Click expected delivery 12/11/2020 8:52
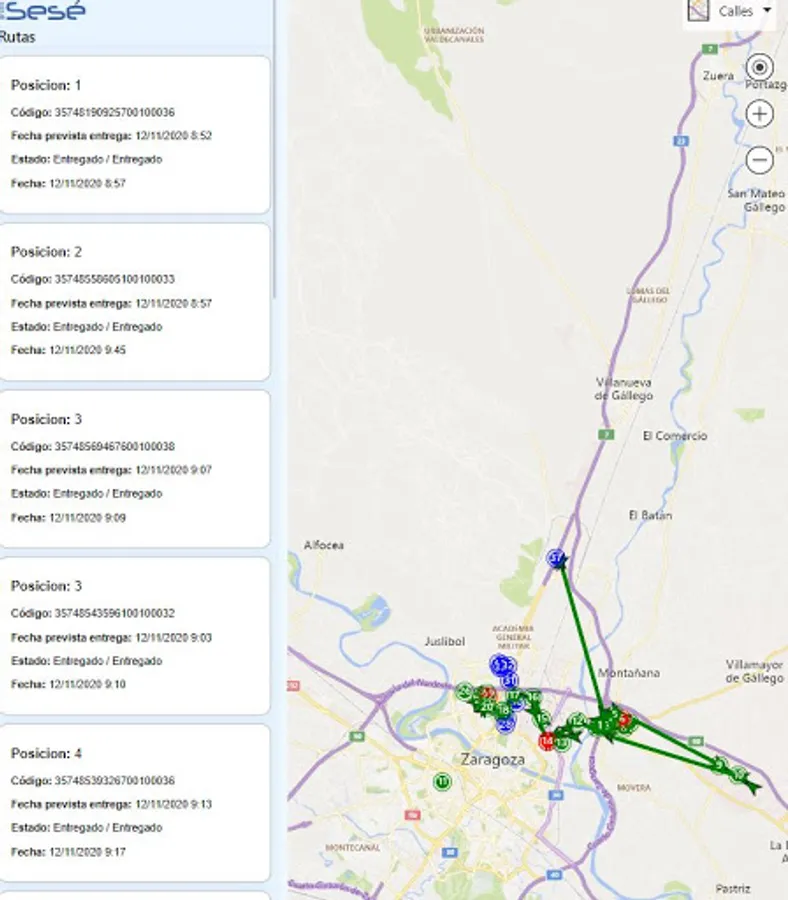 coord(173,136)
